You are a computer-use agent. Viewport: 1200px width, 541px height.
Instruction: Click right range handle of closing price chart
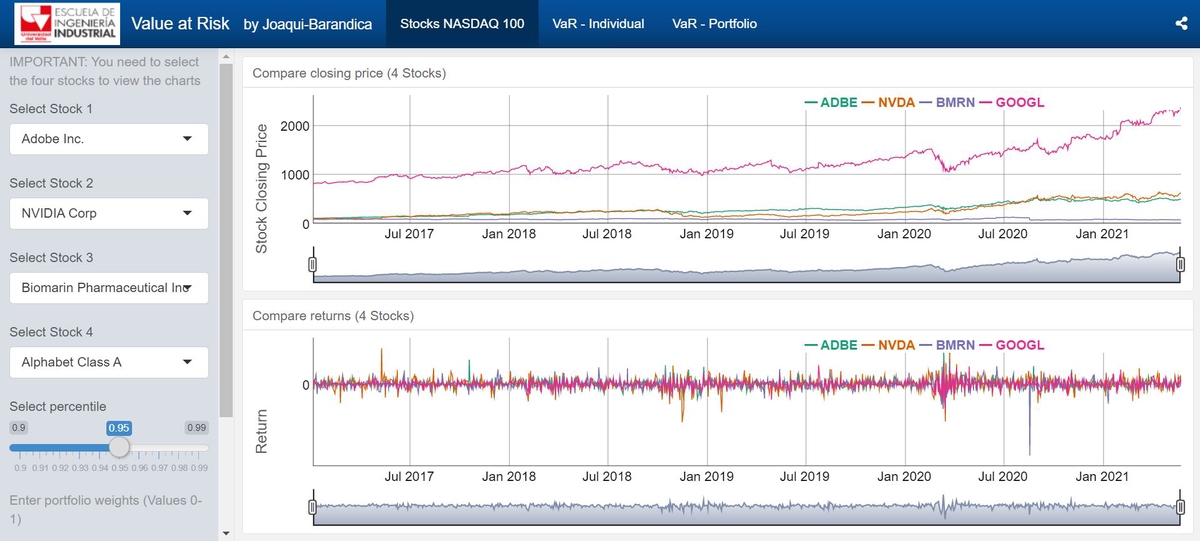[1182, 264]
